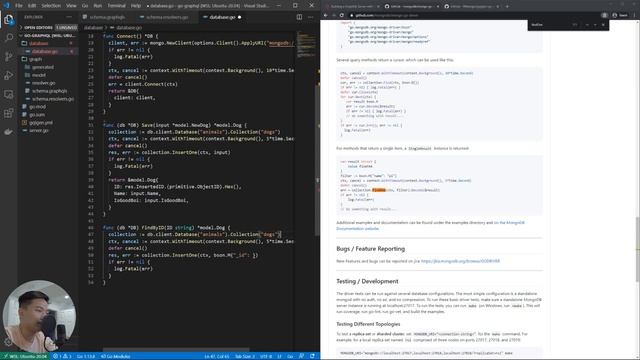
Task: Click the browser forward arrow
Action: [334, 15]
